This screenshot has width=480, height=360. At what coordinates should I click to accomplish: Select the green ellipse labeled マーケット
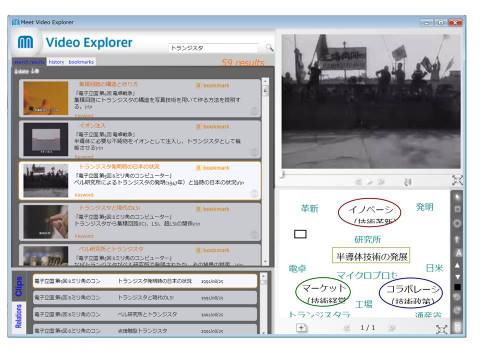[323, 292]
